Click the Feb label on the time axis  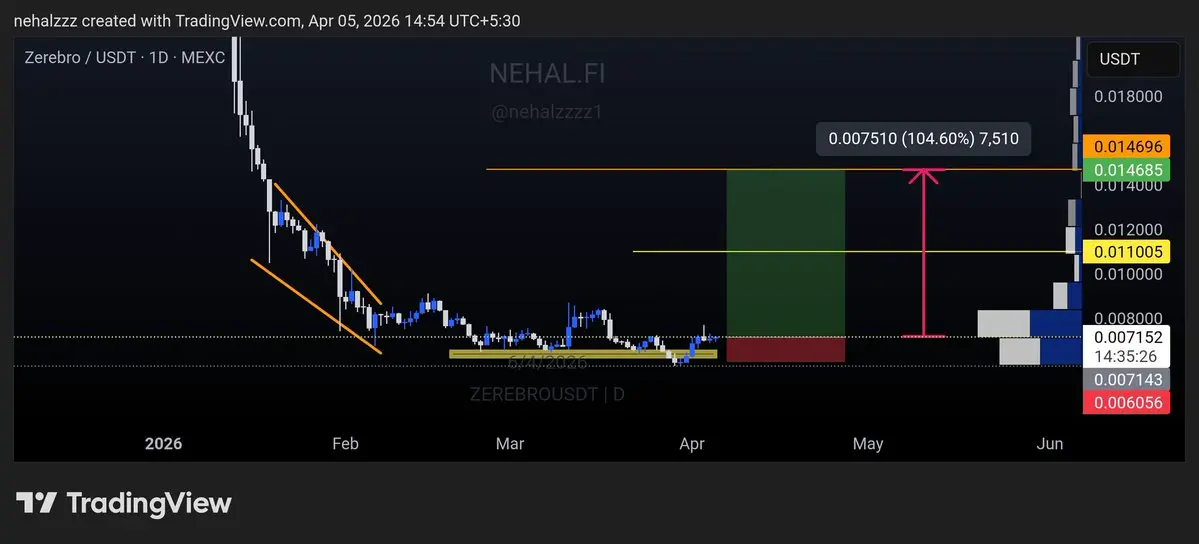coord(345,444)
